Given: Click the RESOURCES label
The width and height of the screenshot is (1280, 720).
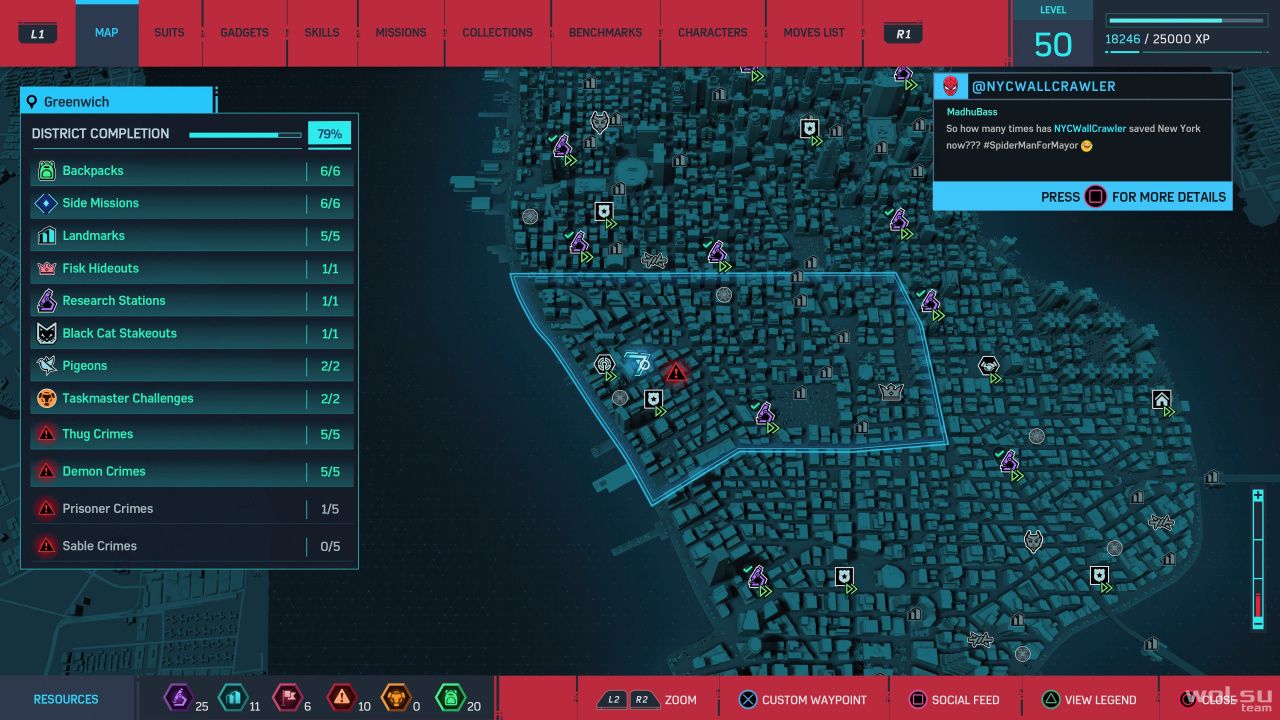Looking at the screenshot, I should [66, 700].
